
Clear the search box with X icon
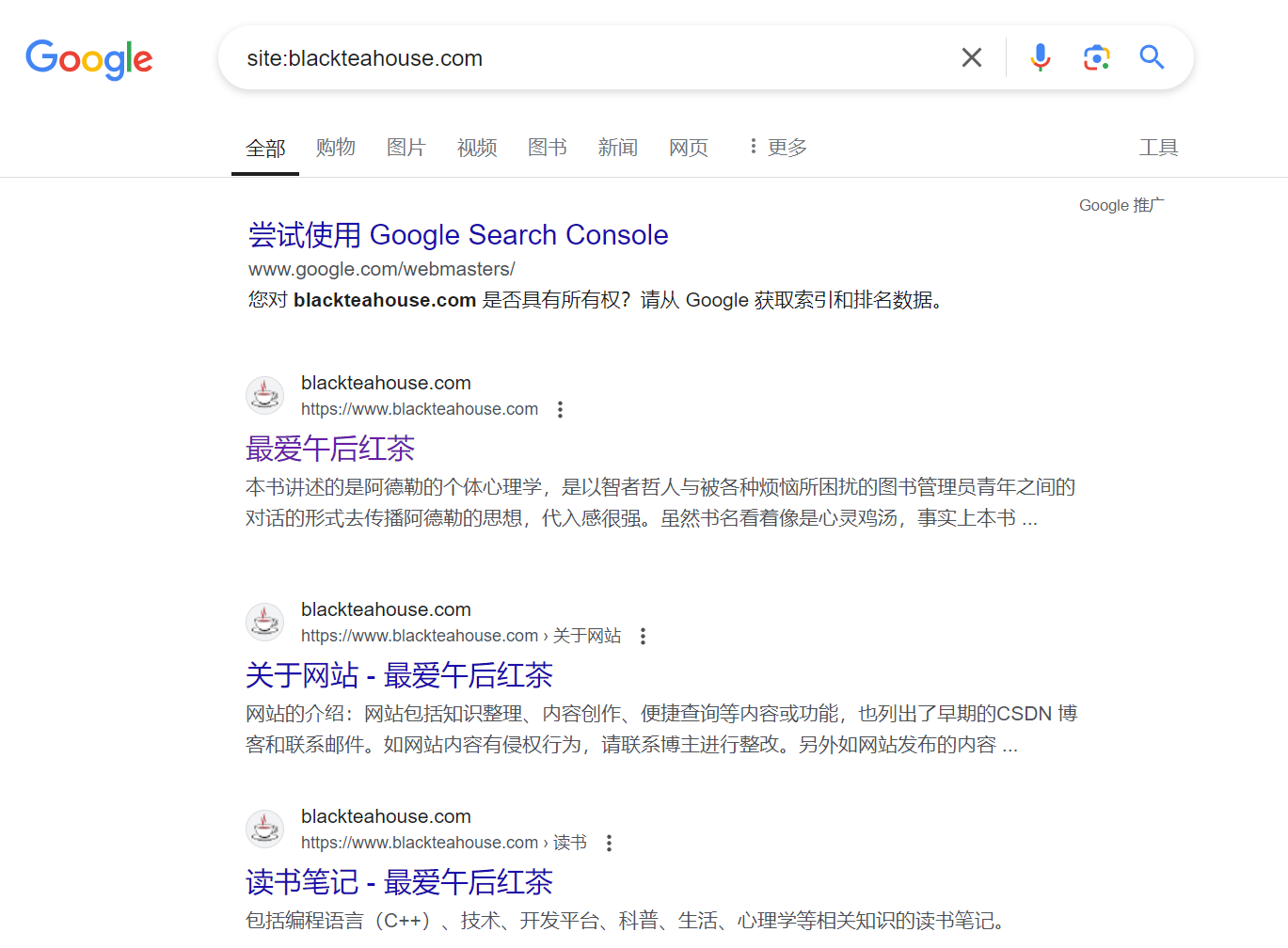[x=972, y=57]
